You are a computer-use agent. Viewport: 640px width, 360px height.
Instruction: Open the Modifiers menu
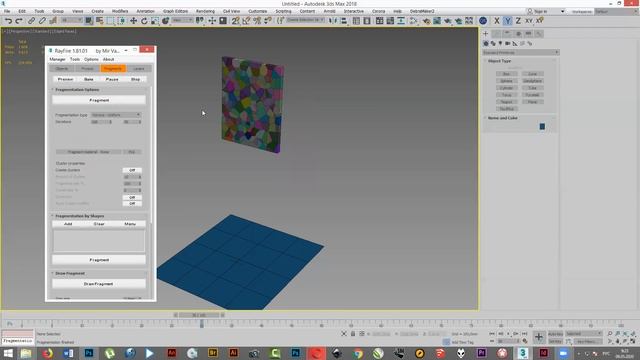coord(120,11)
